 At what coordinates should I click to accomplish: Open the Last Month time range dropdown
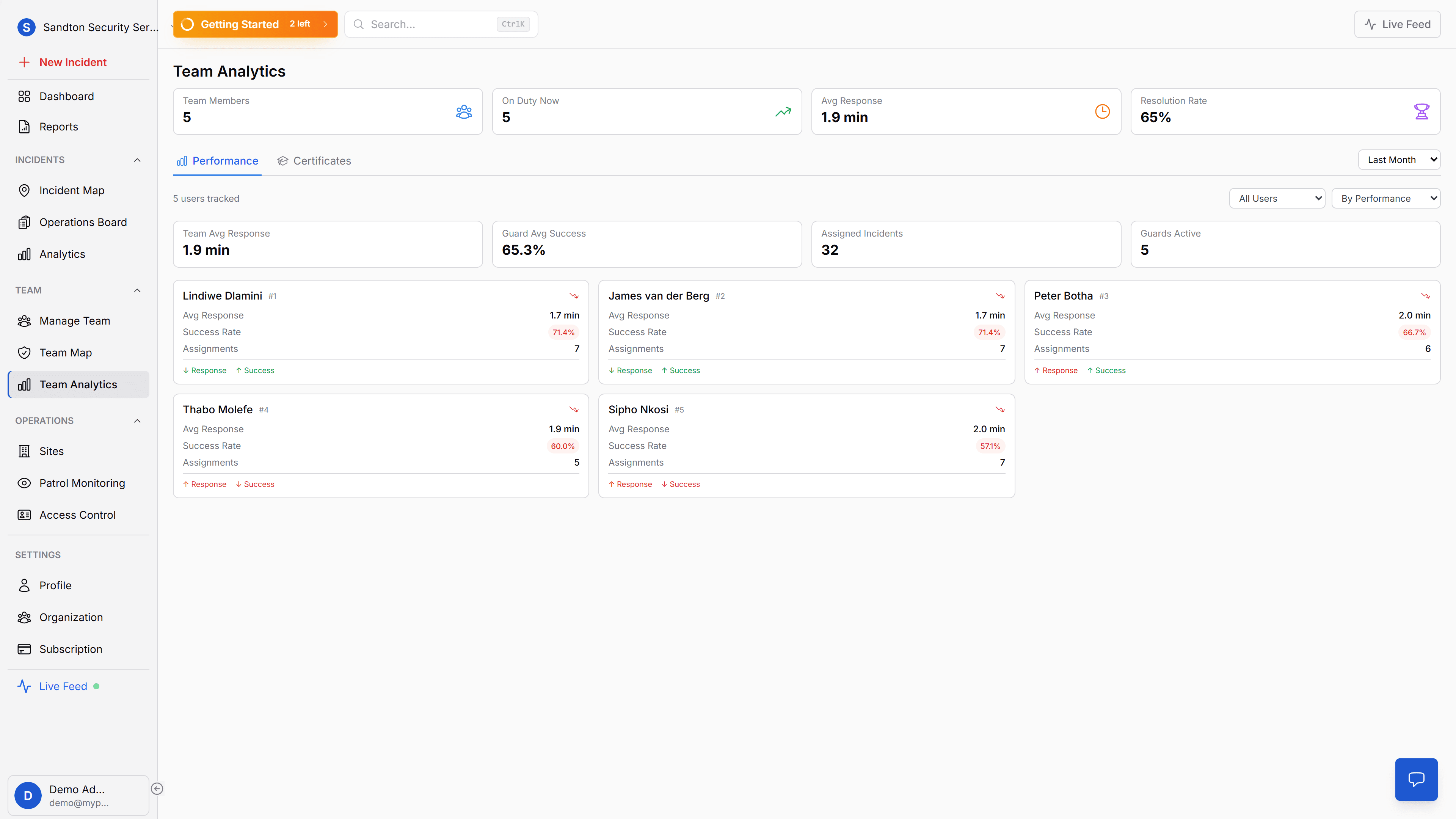point(1400,159)
